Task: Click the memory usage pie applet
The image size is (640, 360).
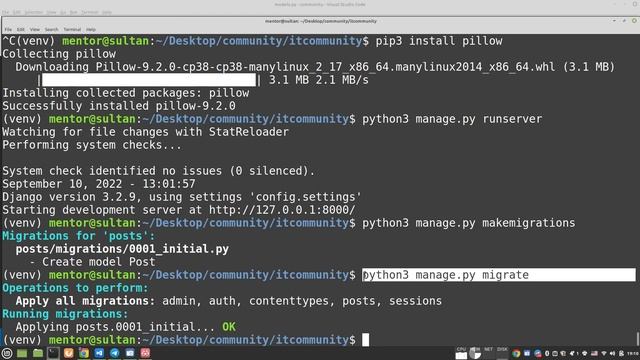Action: pyautogui.click(x=475, y=353)
